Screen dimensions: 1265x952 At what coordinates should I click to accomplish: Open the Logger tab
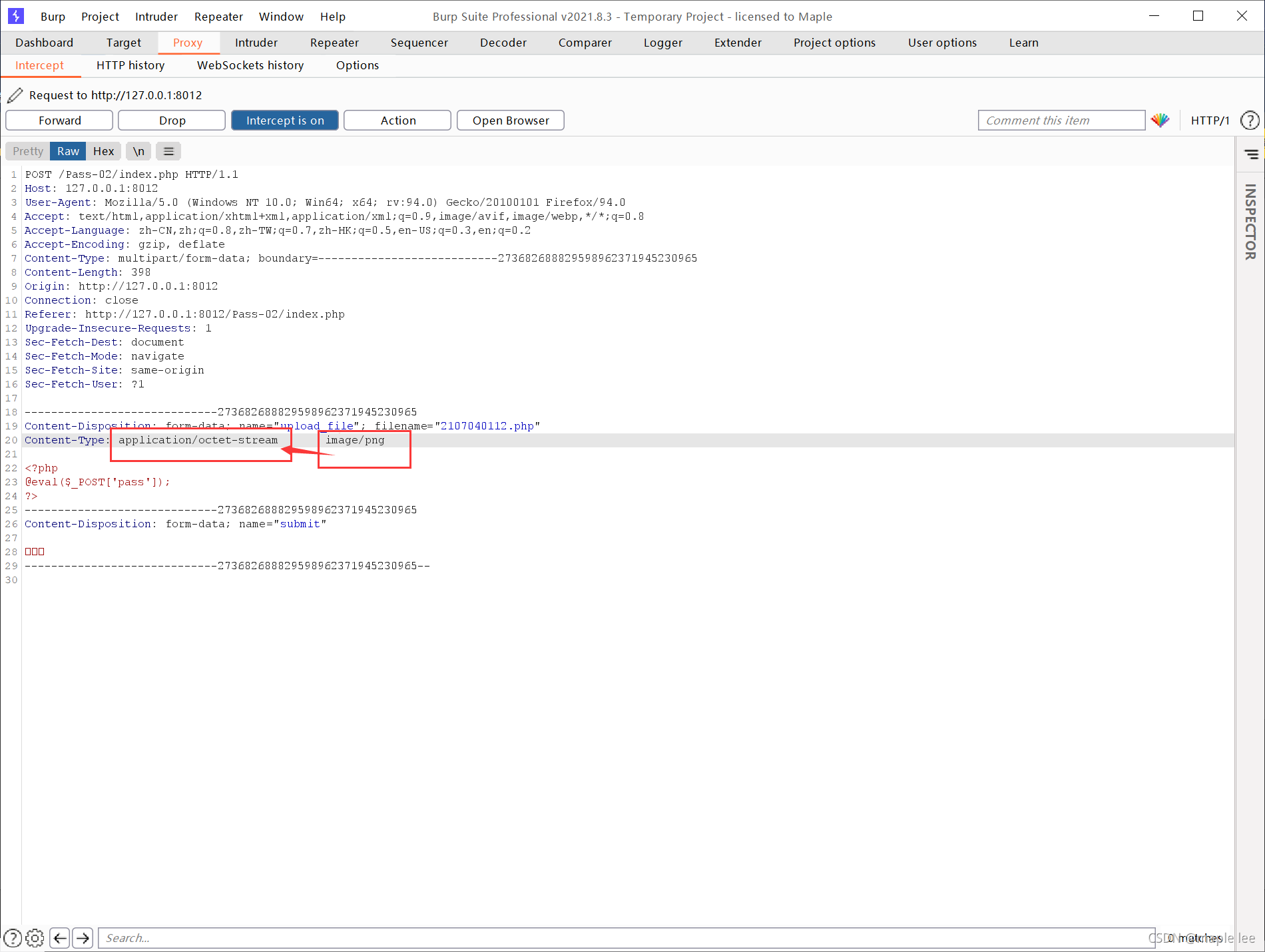coord(662,43)
